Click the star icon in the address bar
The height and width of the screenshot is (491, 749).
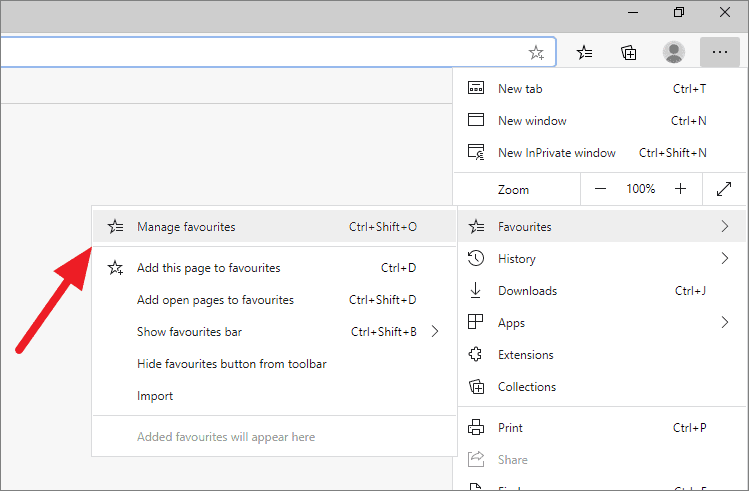[x=536, y=53]
